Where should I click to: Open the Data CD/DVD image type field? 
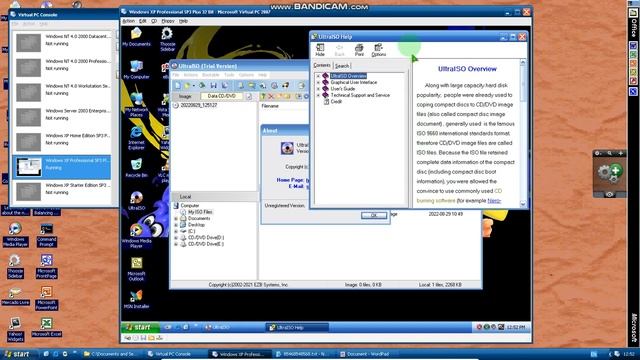coord(222,96)
